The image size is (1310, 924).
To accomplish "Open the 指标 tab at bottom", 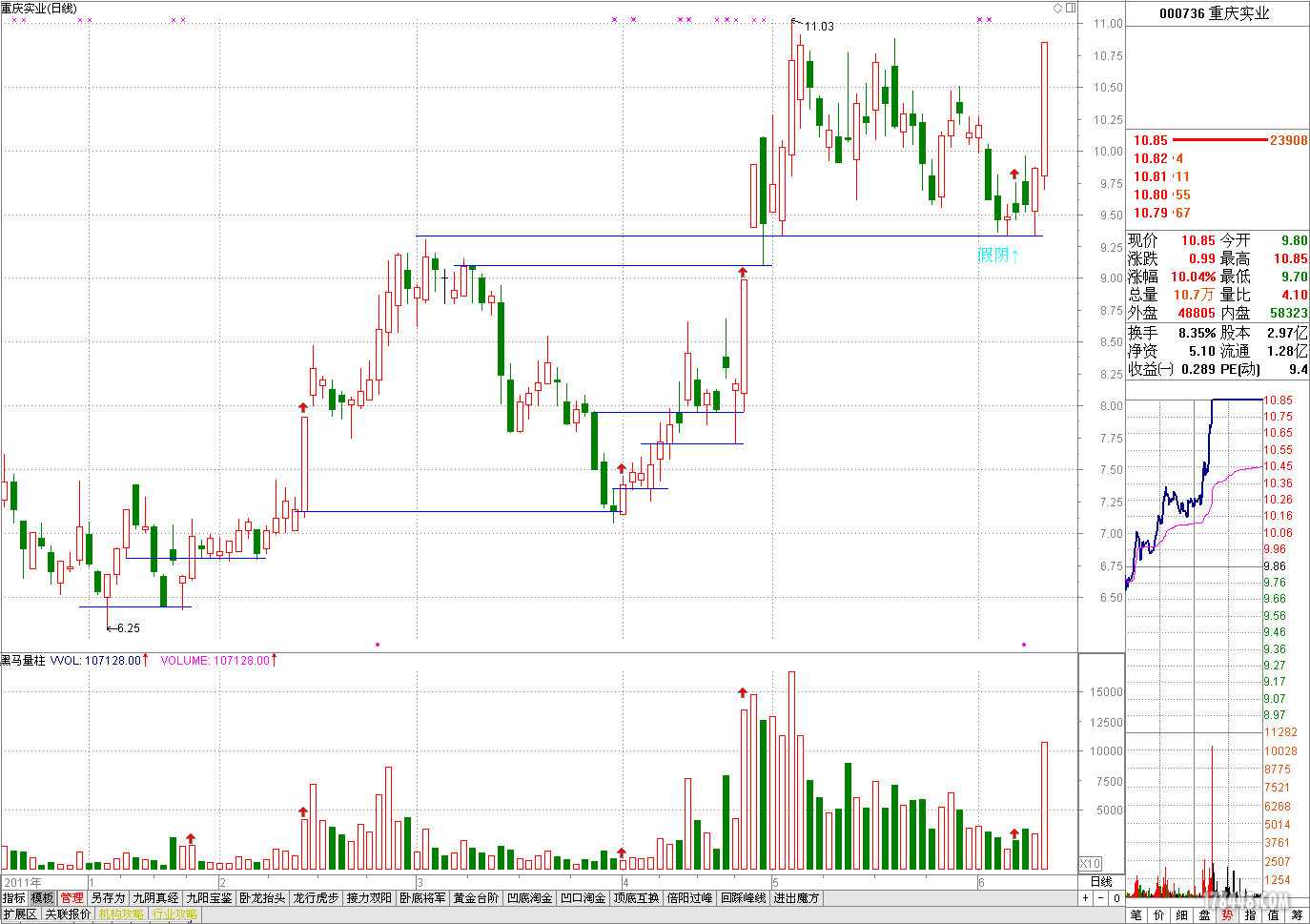I will click(14, 898).
